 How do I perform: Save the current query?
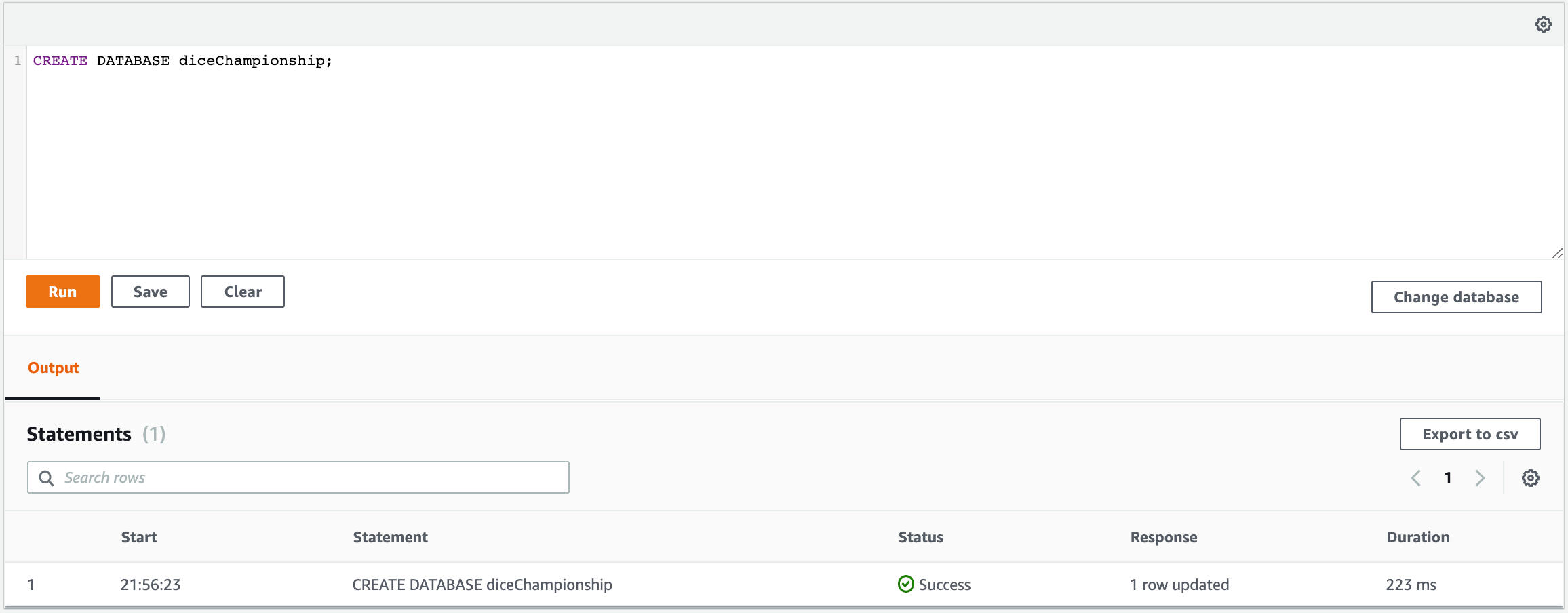[150, 292]
